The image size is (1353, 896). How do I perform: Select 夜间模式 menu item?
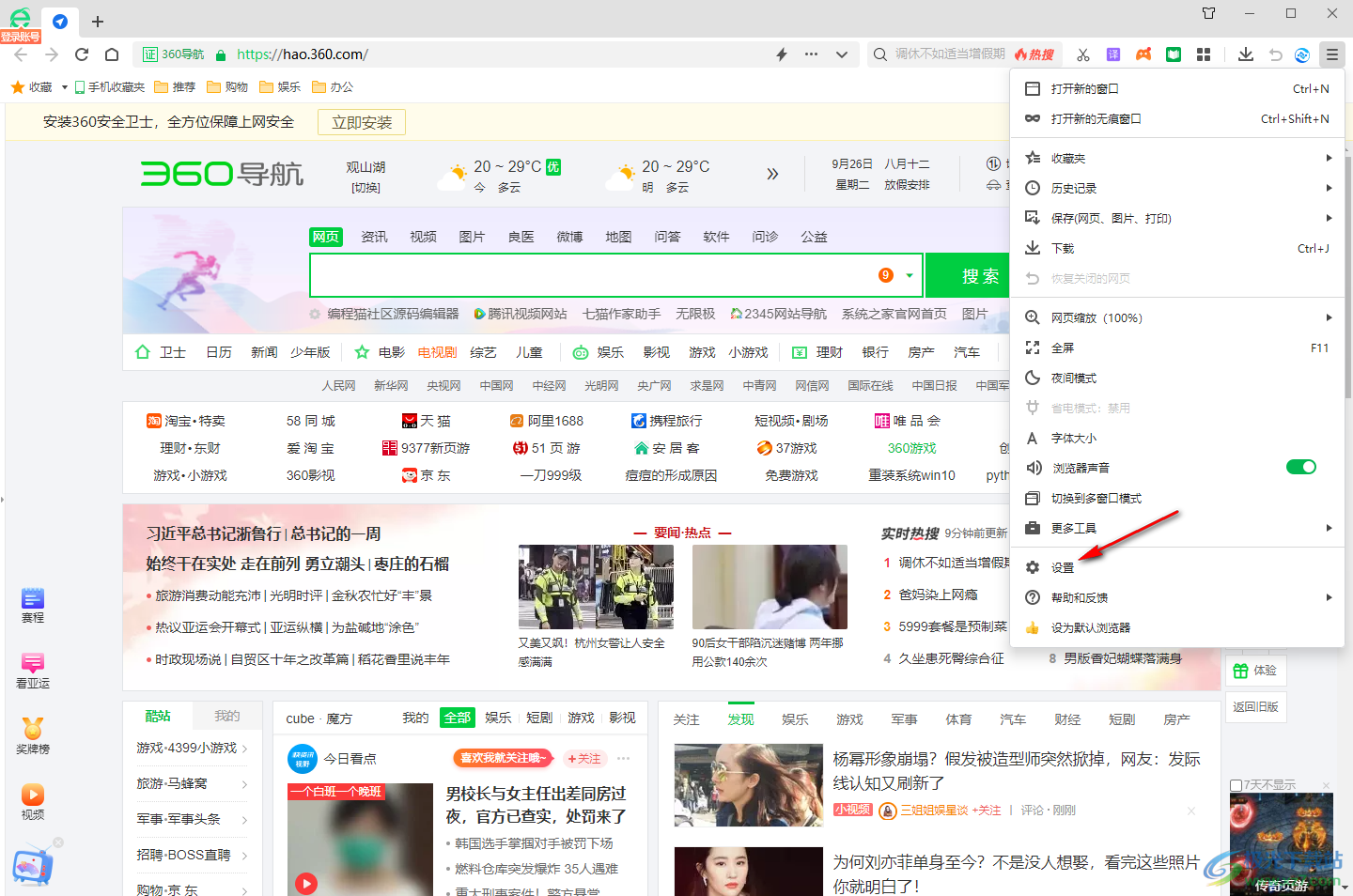click(x=1177, y=378)
